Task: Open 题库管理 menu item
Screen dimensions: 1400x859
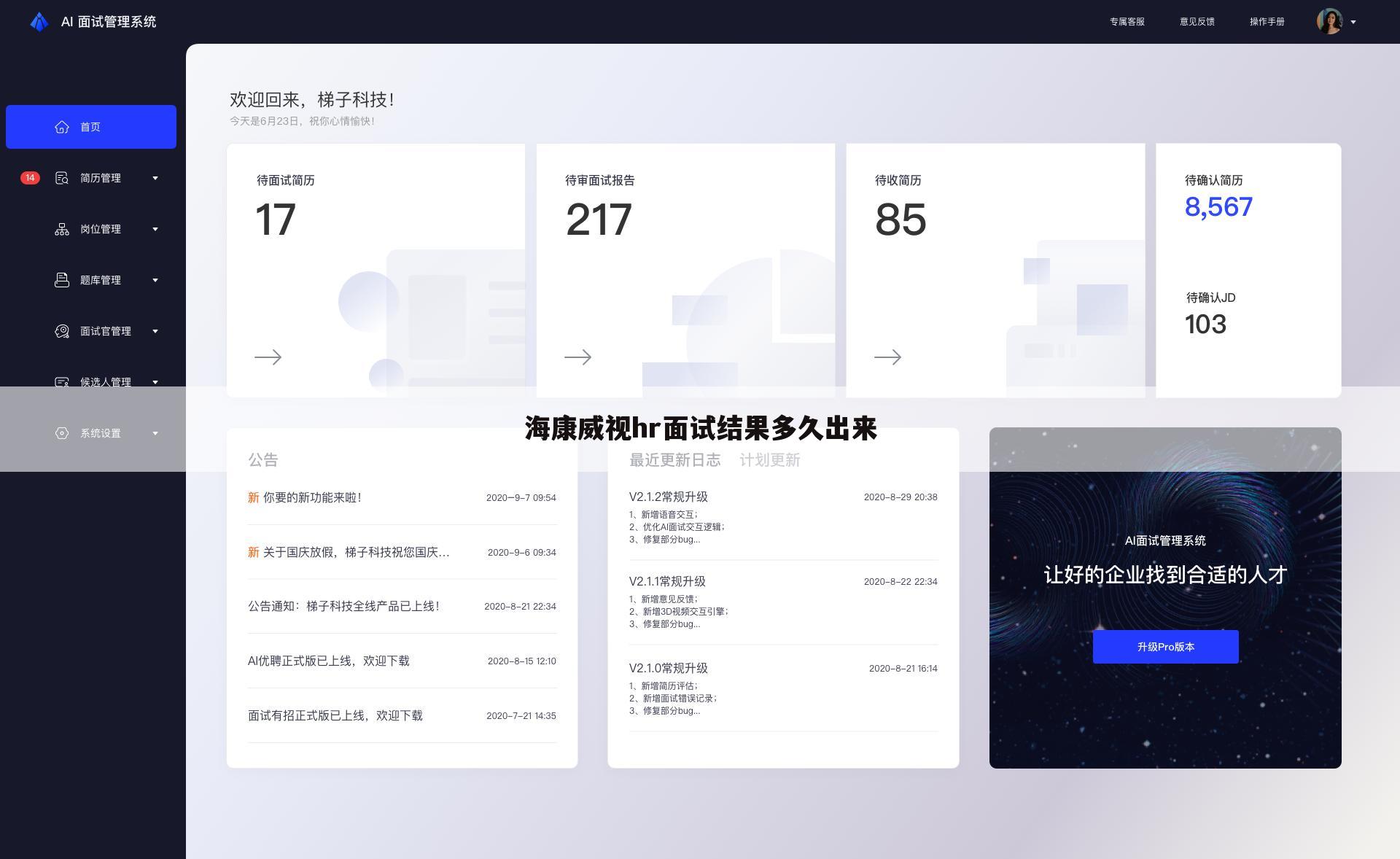Action: click(x=101, y=280)
